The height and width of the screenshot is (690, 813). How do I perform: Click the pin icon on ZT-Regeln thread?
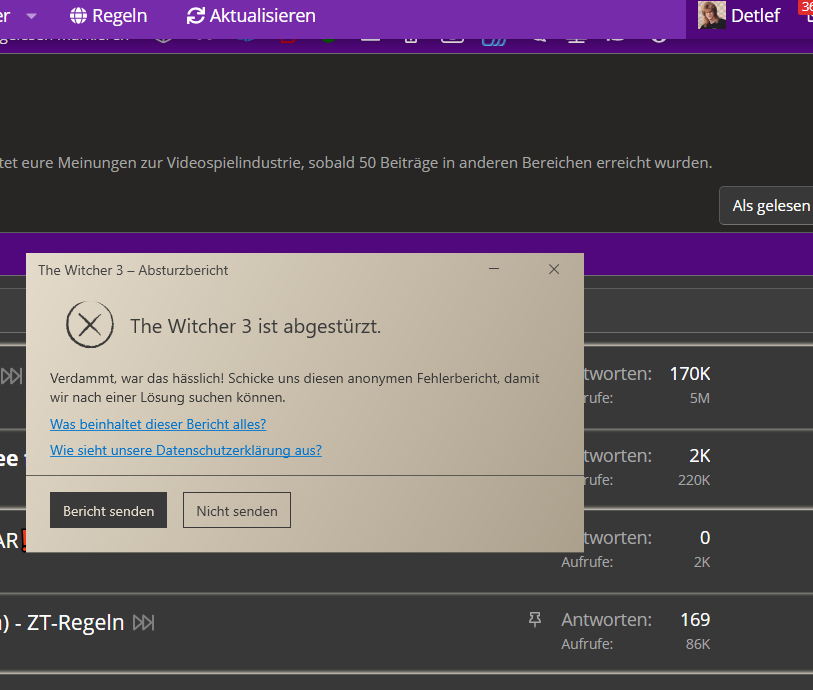coord(535,621)
